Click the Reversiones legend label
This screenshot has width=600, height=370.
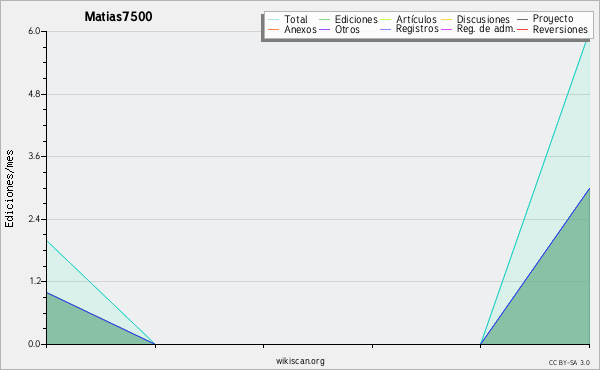pyautogui.click(x=560, y=29)
